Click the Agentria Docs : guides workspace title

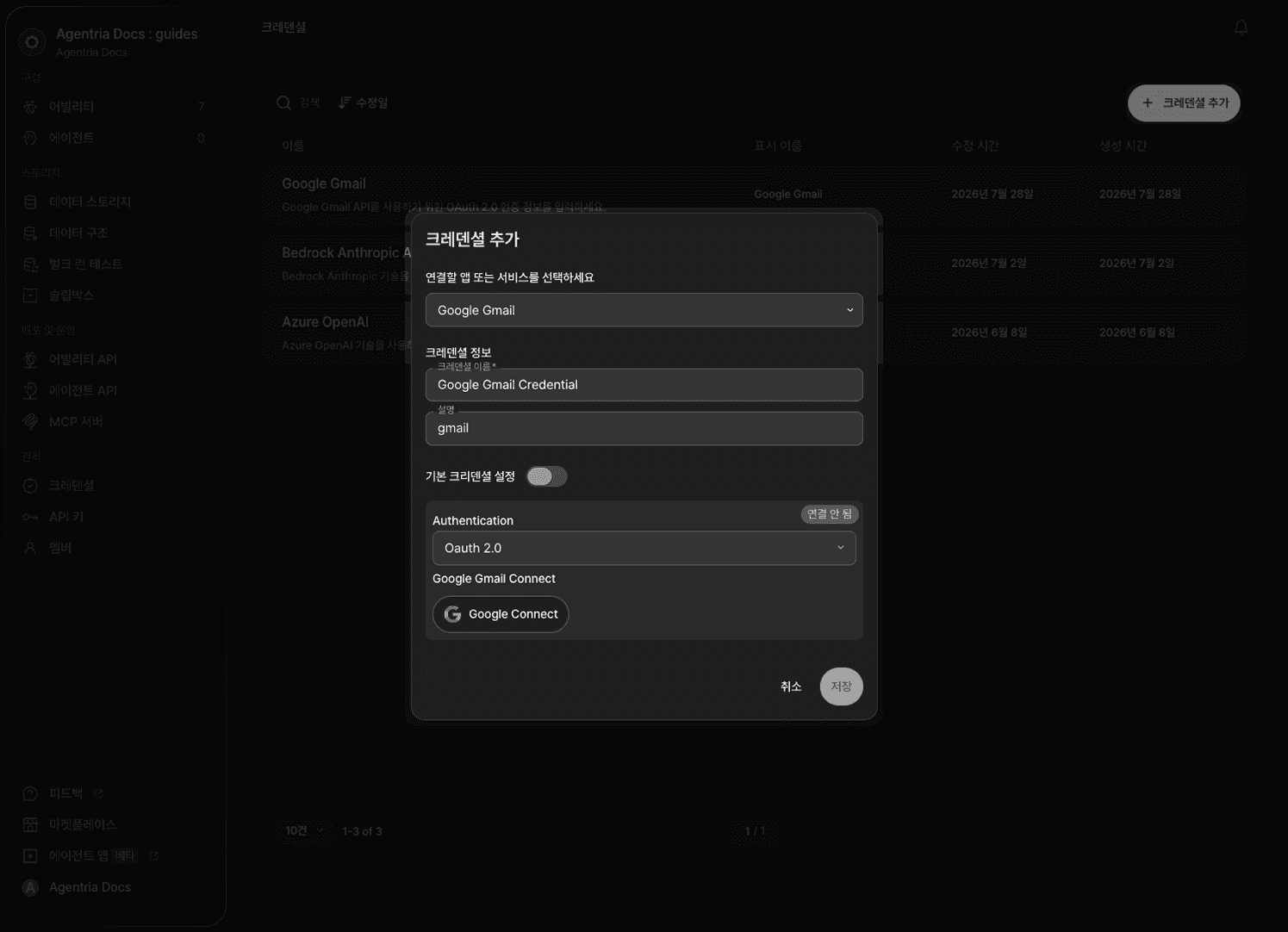pyautogui.click(x=127, y=34)
